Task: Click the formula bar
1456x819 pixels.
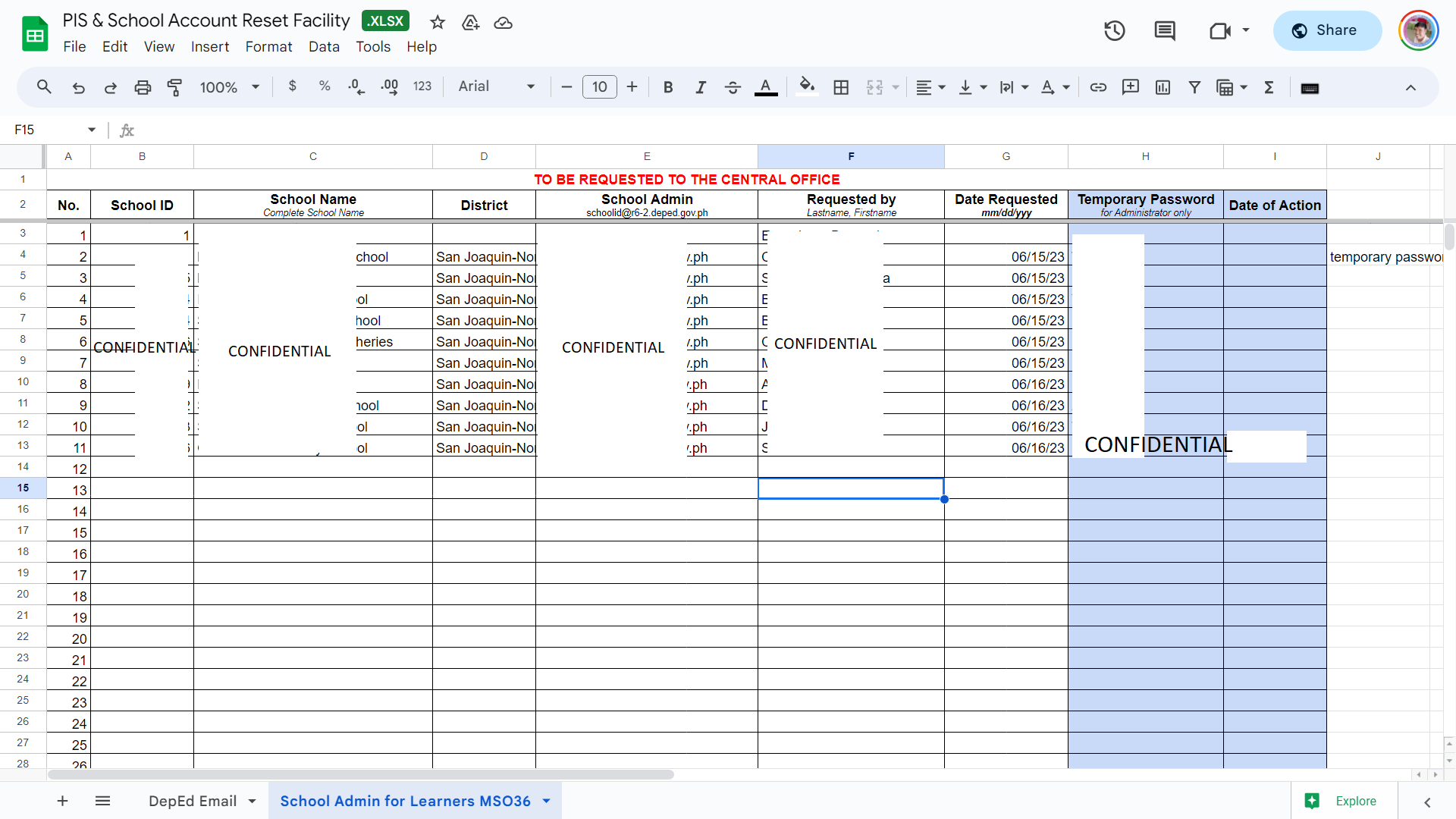Action: 789,130
